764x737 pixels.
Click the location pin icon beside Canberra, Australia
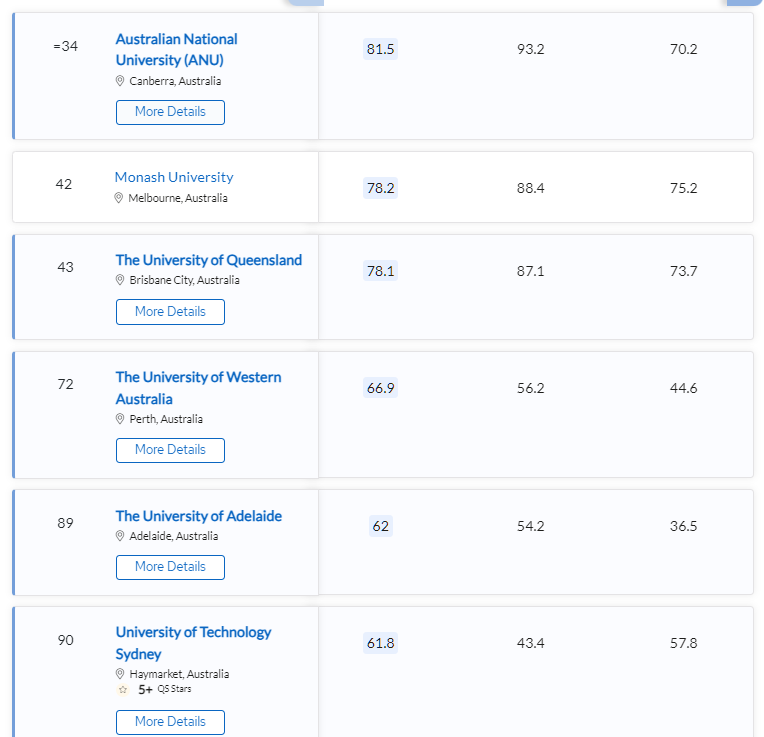coord(120,81)
